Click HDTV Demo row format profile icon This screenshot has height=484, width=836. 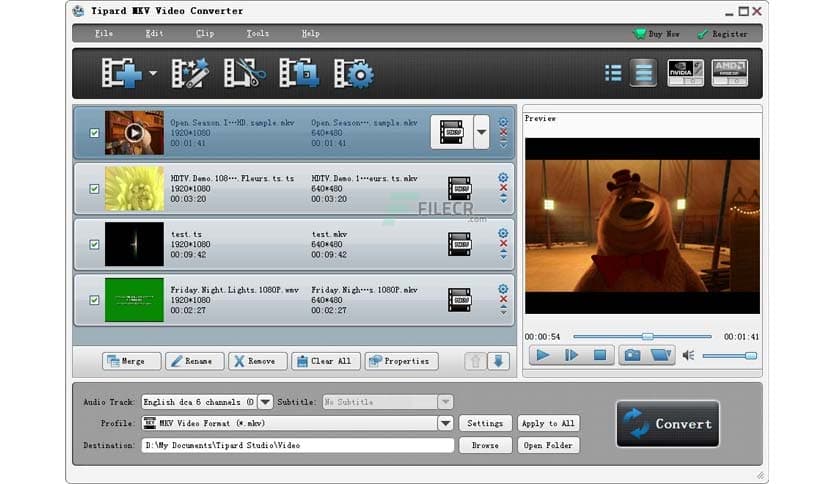pos(460,189)
